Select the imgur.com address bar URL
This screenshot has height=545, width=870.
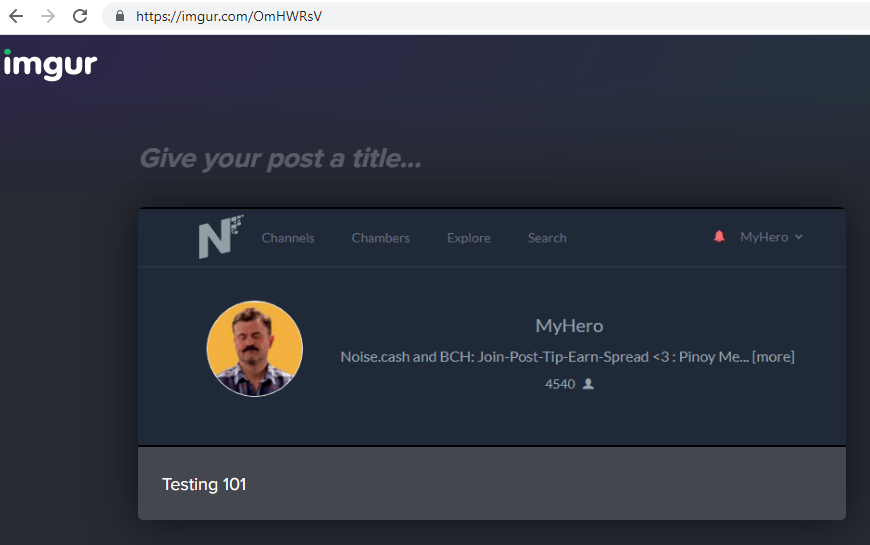[x=229, y=16]
